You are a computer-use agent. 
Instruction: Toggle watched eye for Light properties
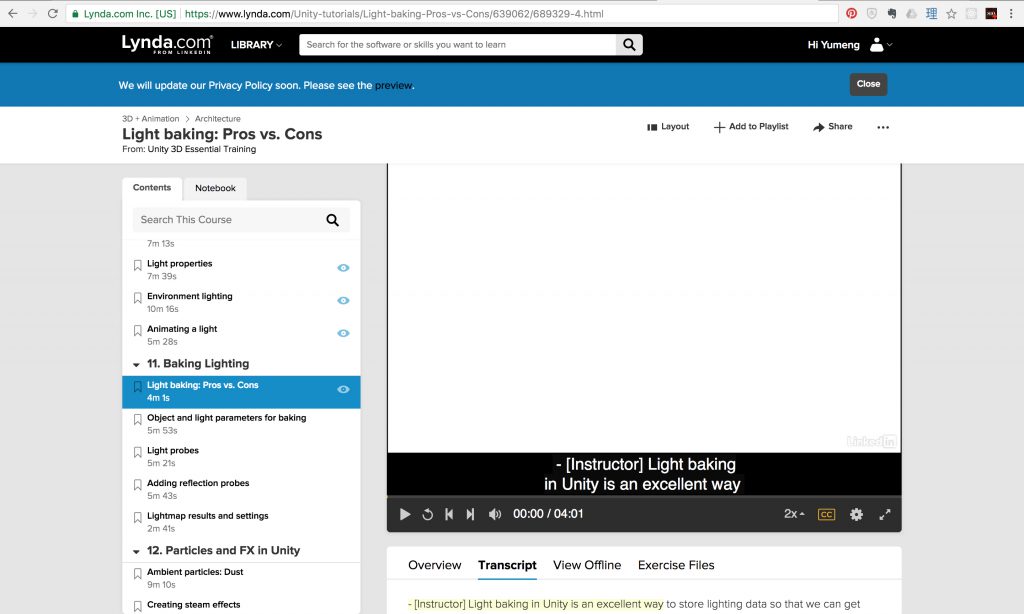point(343,268)
